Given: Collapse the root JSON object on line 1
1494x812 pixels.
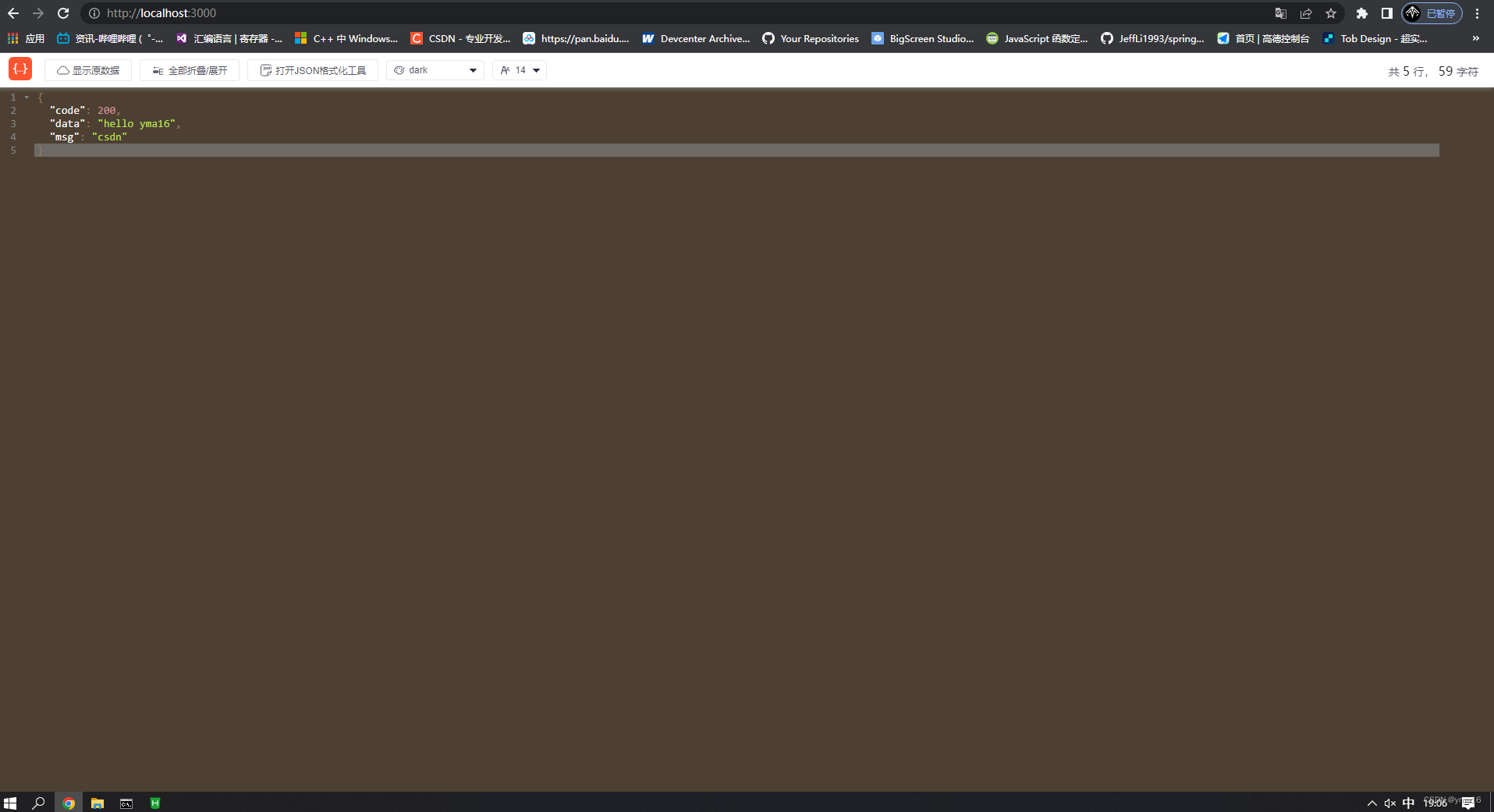Looking at the screenshot, I should 27,98.
